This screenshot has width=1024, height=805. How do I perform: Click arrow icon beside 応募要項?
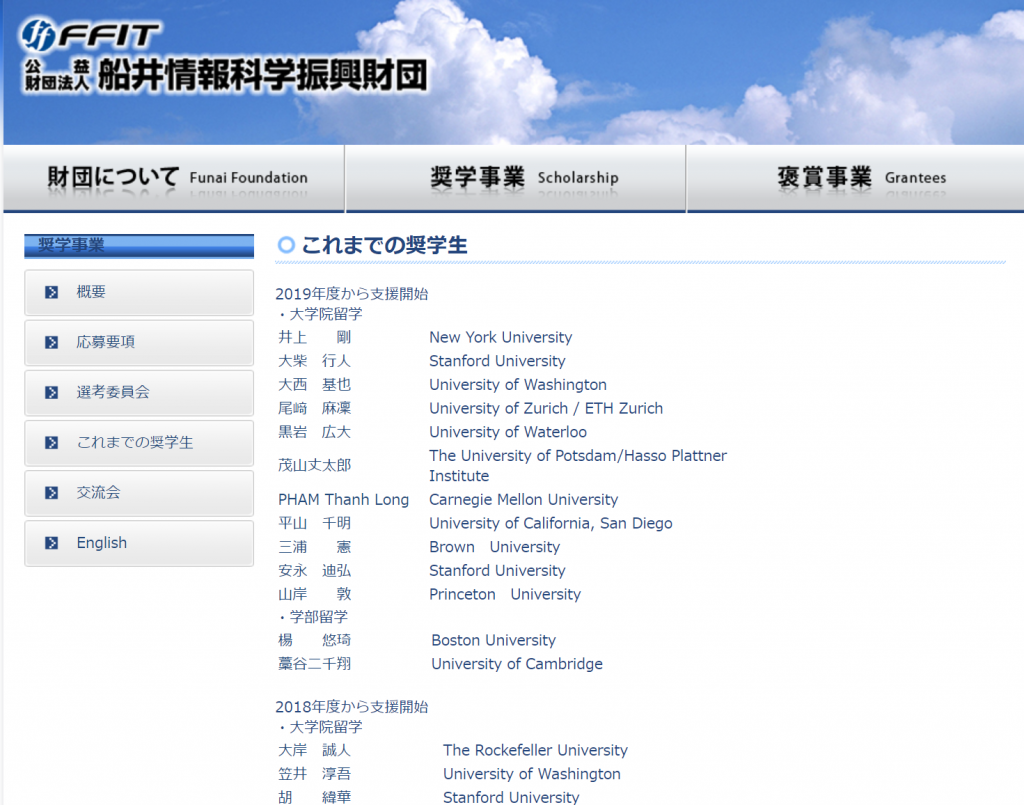pos(52,343)
